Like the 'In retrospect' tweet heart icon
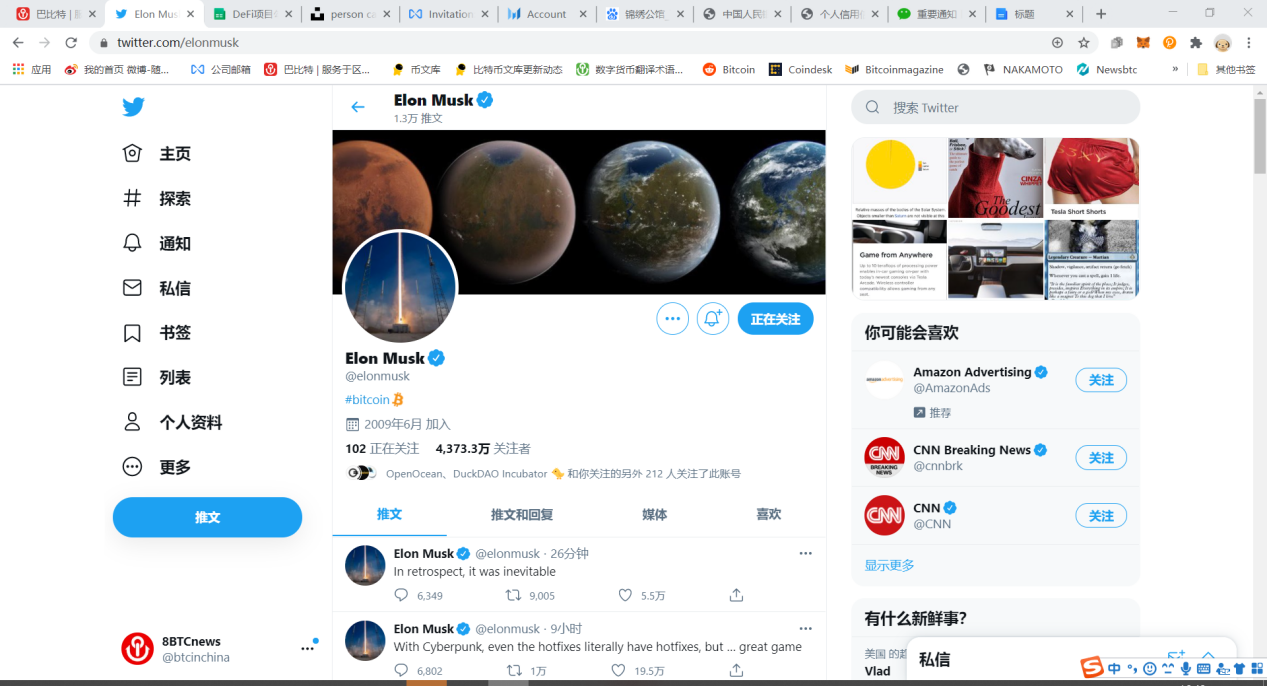 click(625, 595)
